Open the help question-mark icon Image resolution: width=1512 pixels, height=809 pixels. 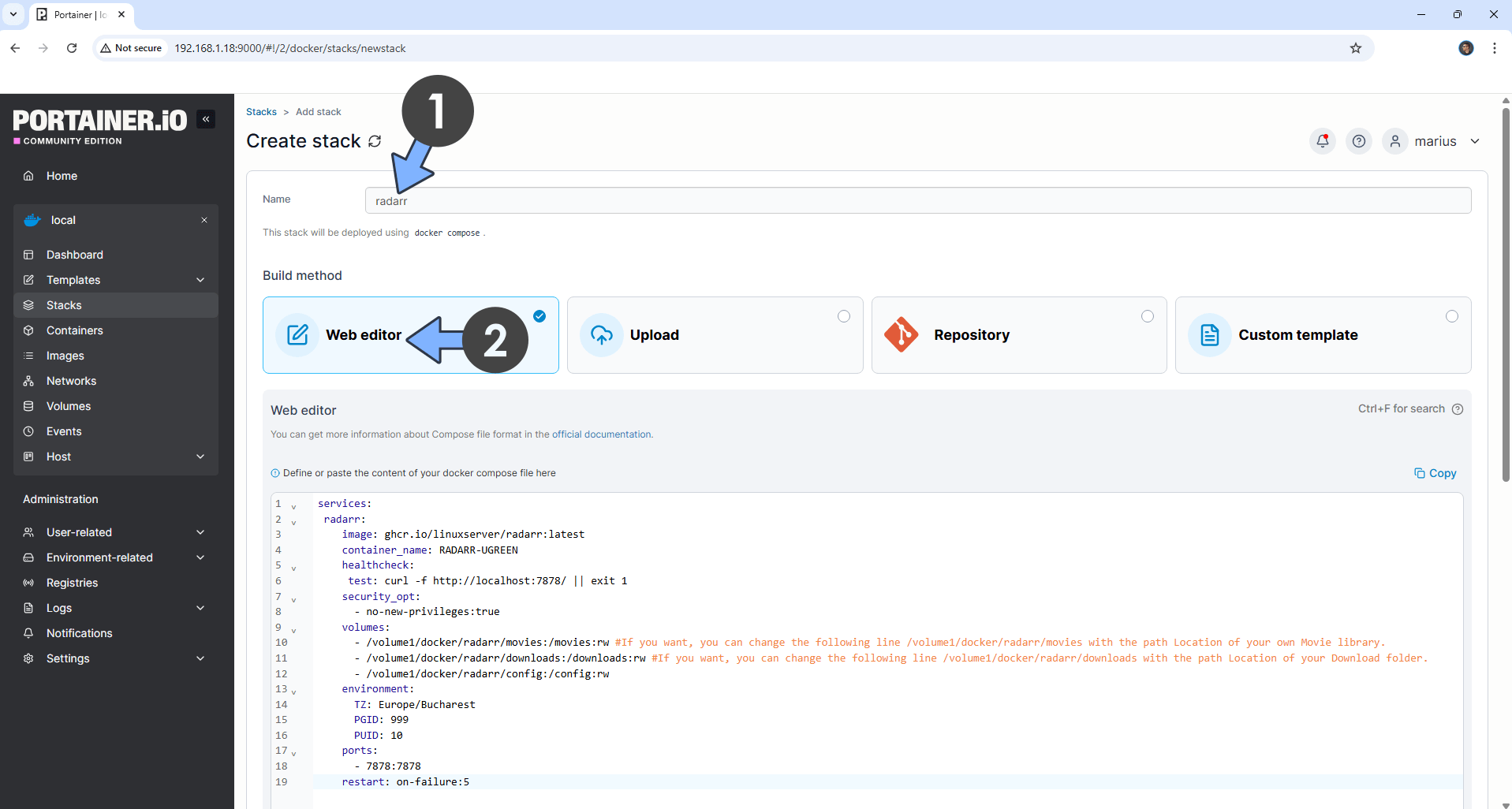tap(1358, 141)
